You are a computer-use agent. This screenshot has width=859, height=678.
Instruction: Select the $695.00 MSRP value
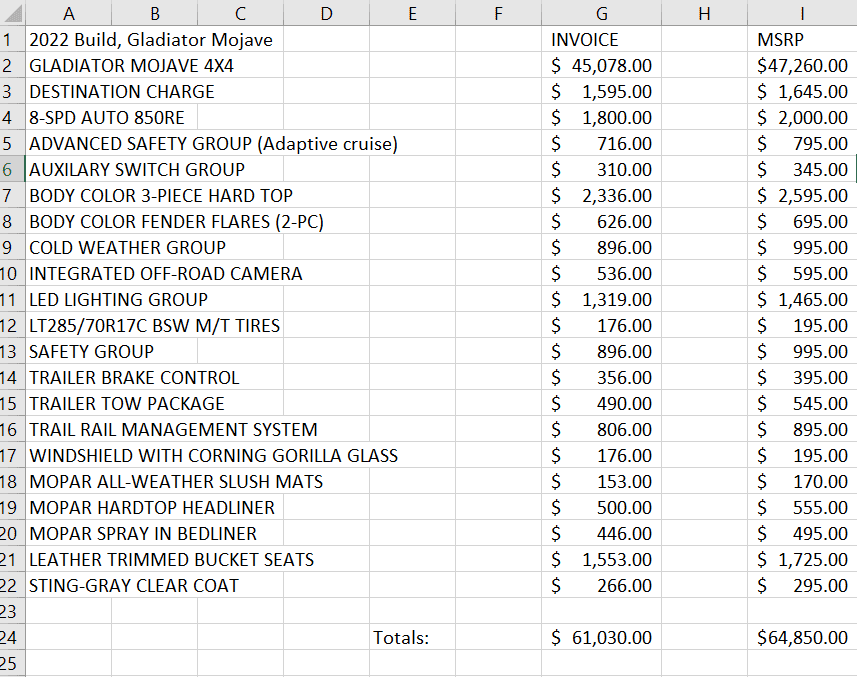coord(802,221)
